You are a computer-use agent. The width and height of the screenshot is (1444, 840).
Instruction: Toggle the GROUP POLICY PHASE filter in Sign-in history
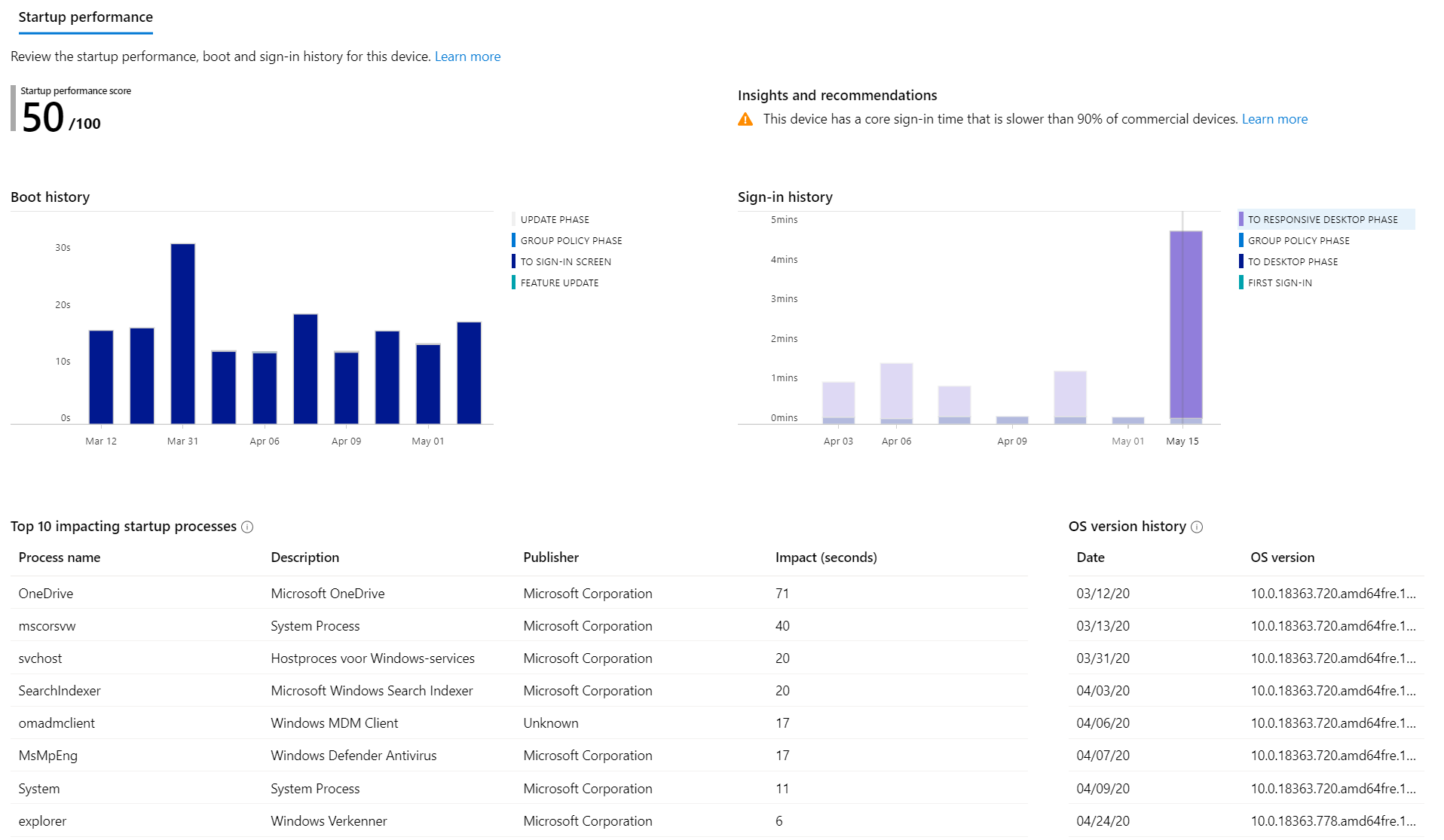click(1242, 240)
